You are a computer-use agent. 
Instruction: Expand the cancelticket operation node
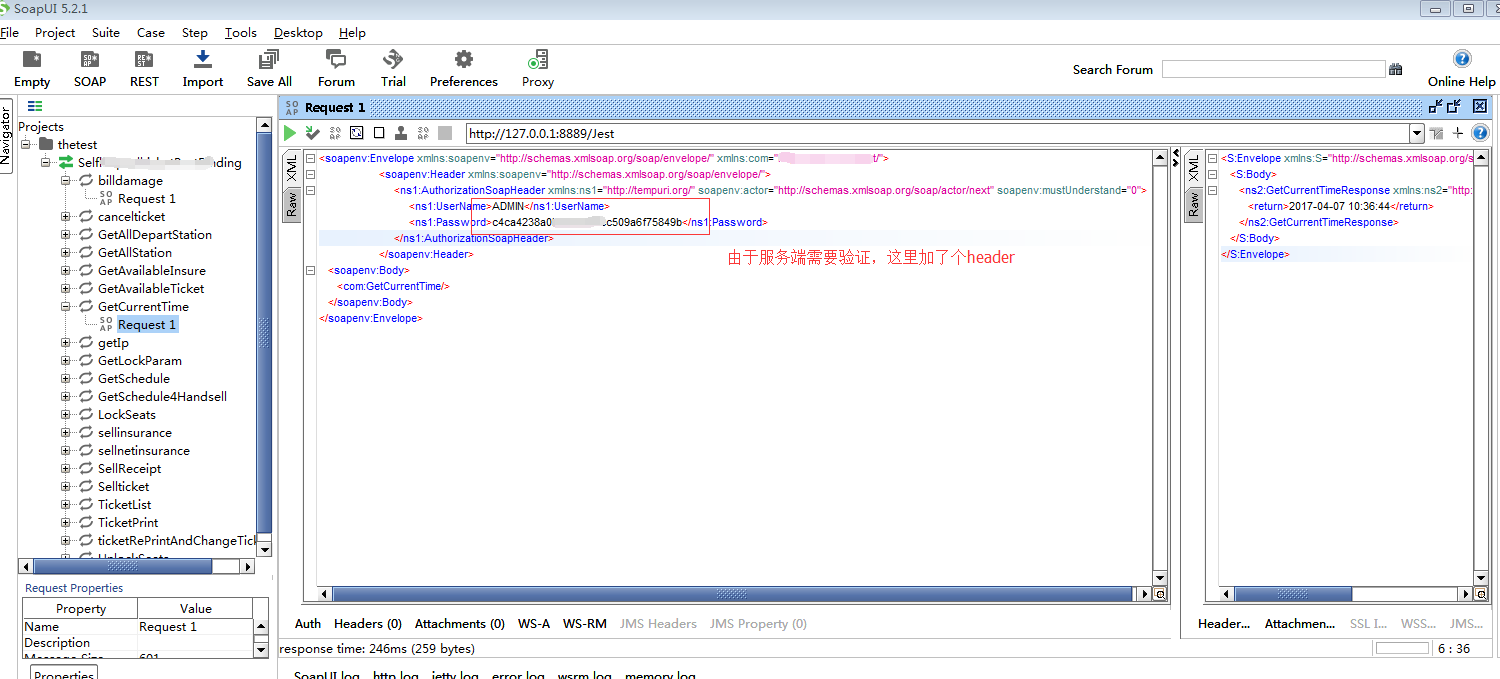click(66, 217)
